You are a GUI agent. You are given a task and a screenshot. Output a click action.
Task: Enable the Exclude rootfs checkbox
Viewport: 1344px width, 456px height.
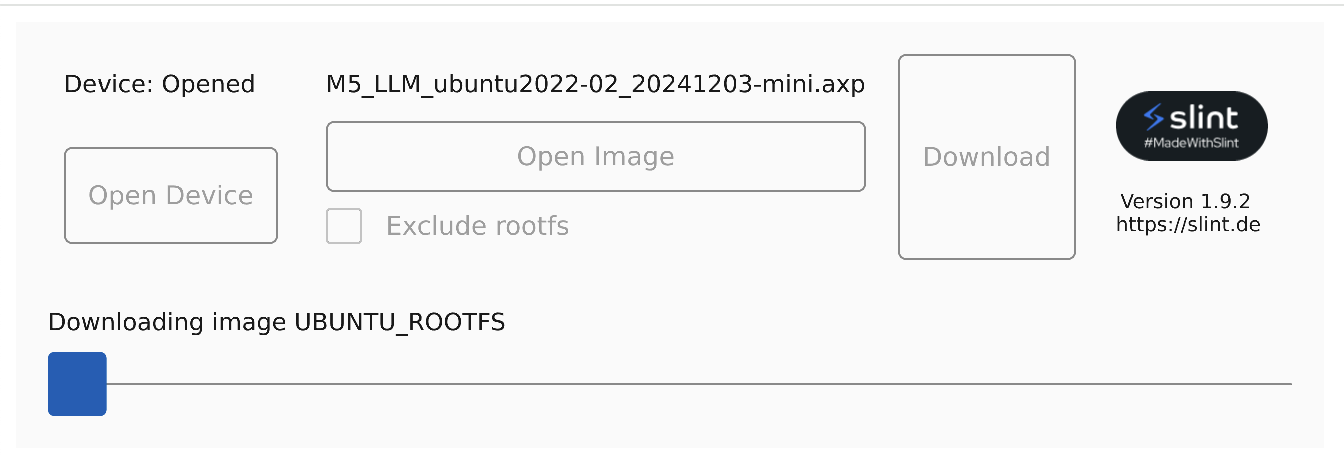click(x=344, y=226)
